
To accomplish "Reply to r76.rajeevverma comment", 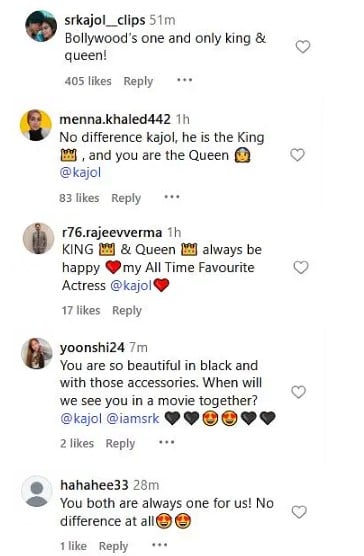I will coord(127,311).
